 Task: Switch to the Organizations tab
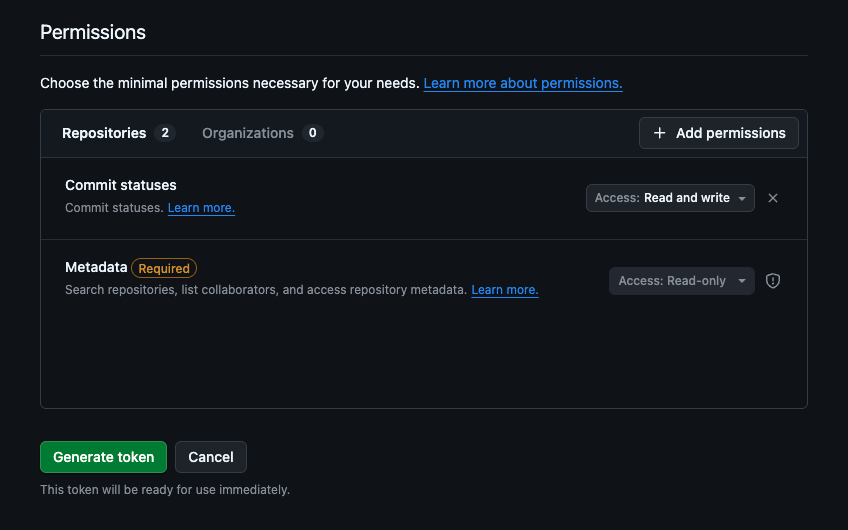point(262,133)
